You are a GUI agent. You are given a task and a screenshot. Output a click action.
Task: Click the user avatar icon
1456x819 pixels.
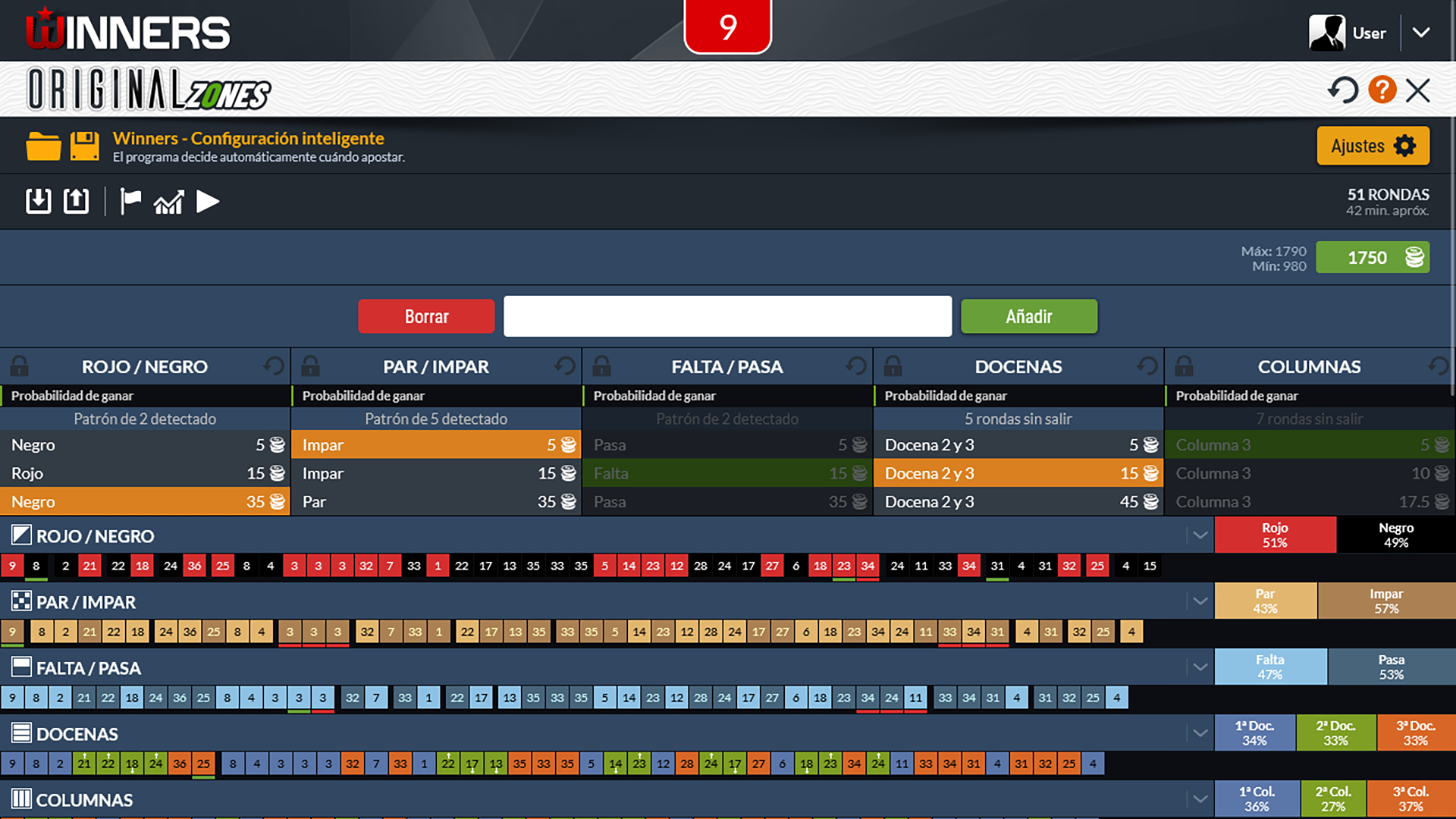point(1327,33)
